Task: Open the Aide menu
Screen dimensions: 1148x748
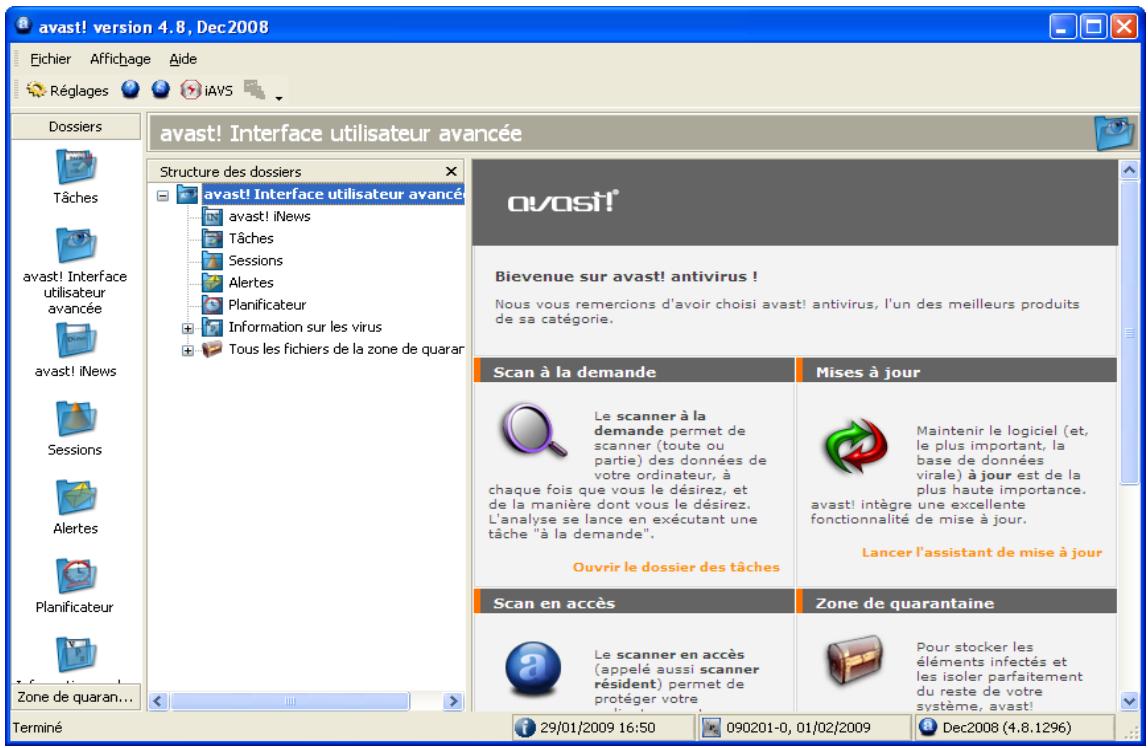Action: point(183,59)
